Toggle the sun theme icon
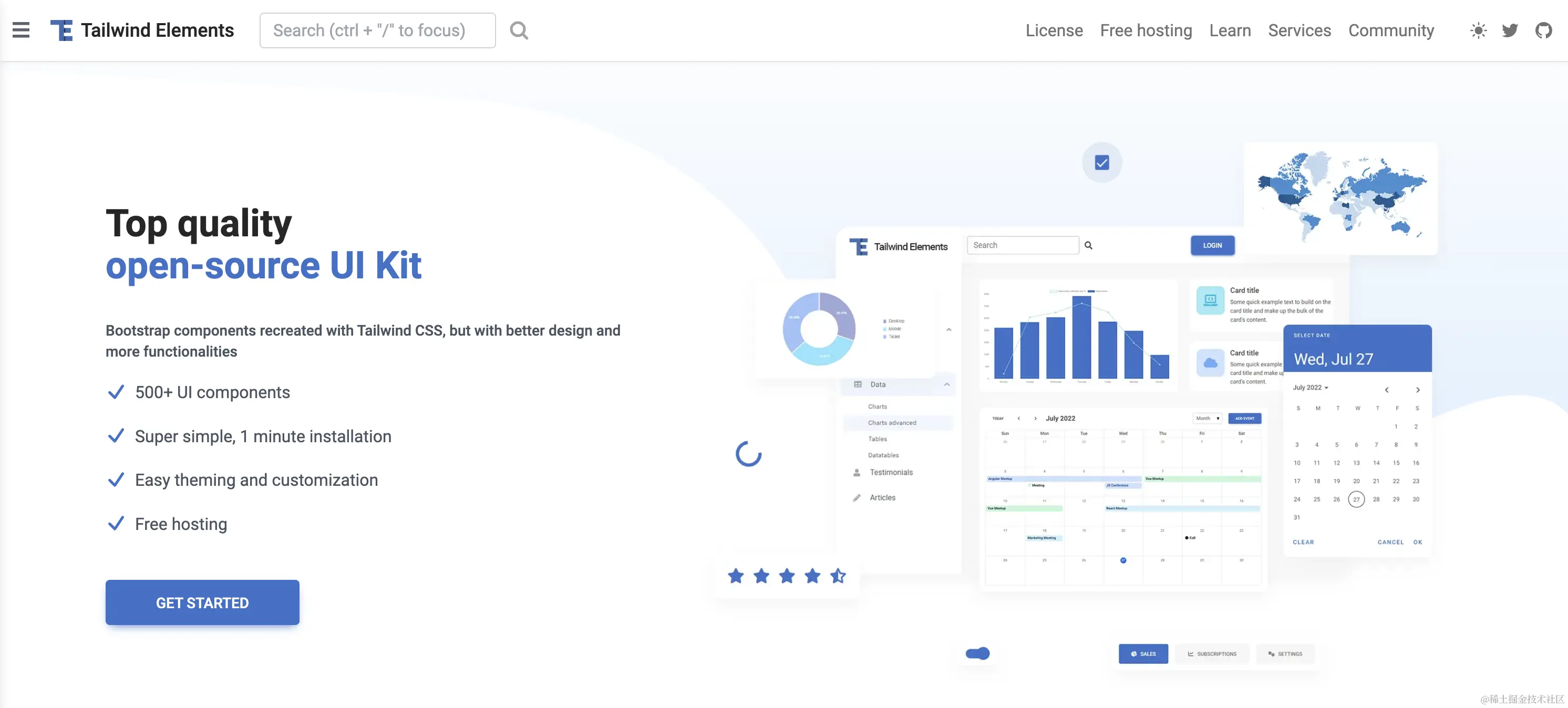 point(1478,30)
